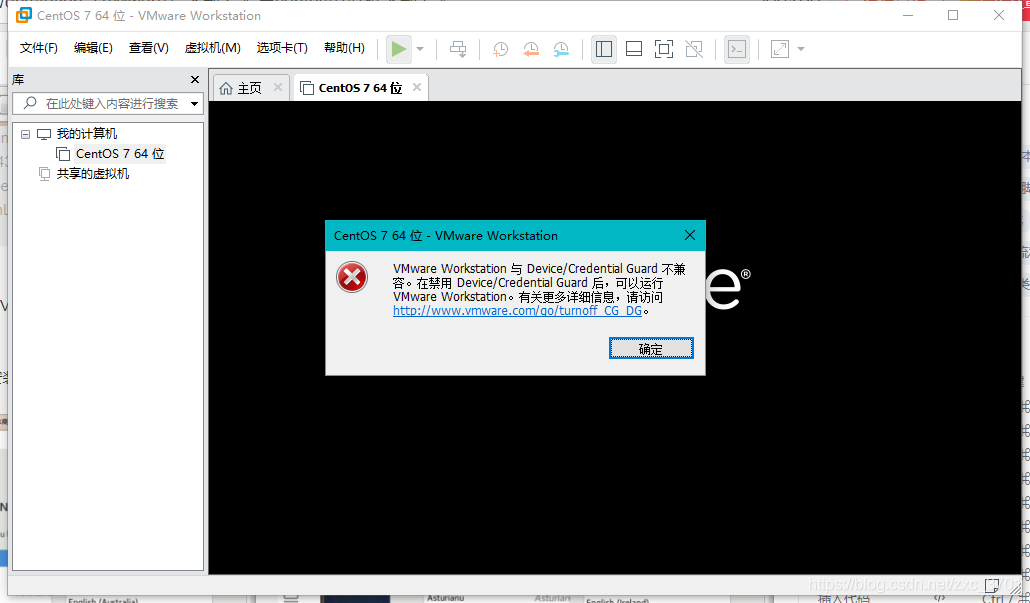The height and width of the screenshot is (603, 1030).
Task: Revert the VM to its snapshot
Action: pos(530,49)
